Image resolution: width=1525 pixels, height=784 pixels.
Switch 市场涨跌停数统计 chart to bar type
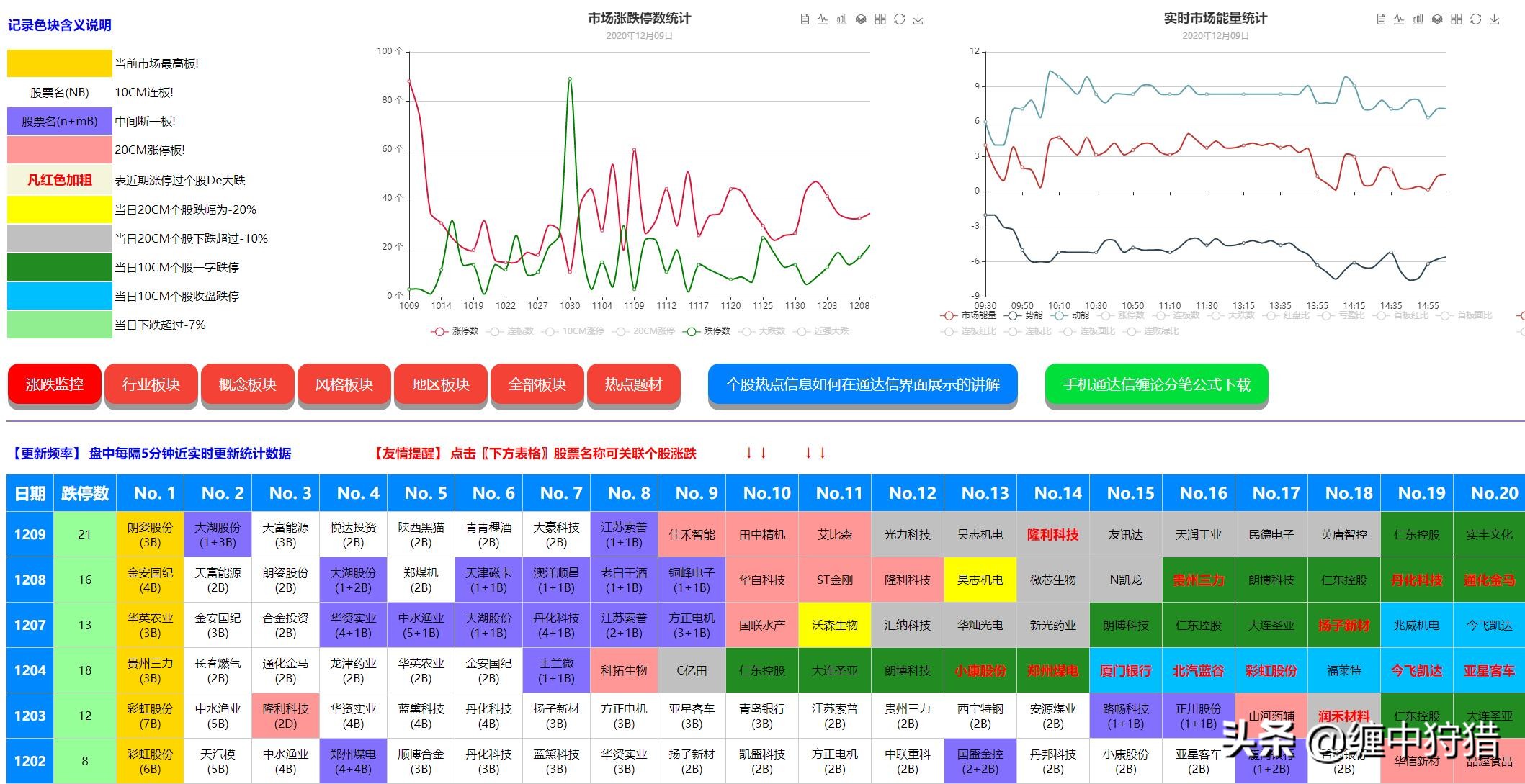click(x=841, y=19)
